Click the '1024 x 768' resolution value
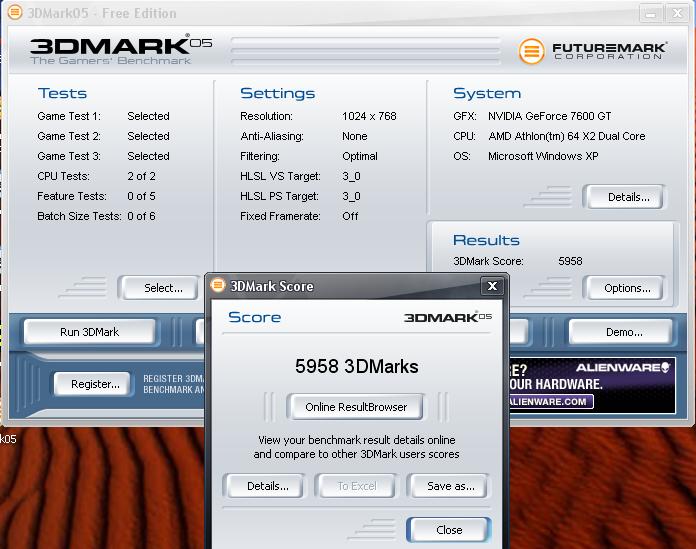This screenshot has height=549, width=696. (x=369, y=116)
